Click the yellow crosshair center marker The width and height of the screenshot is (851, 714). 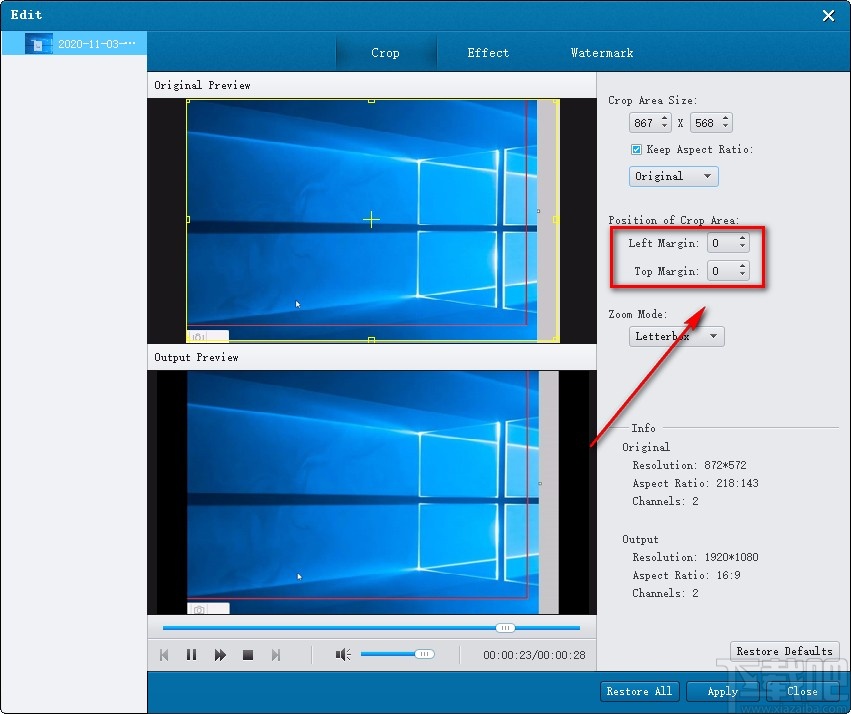click(x=371, y=220)
